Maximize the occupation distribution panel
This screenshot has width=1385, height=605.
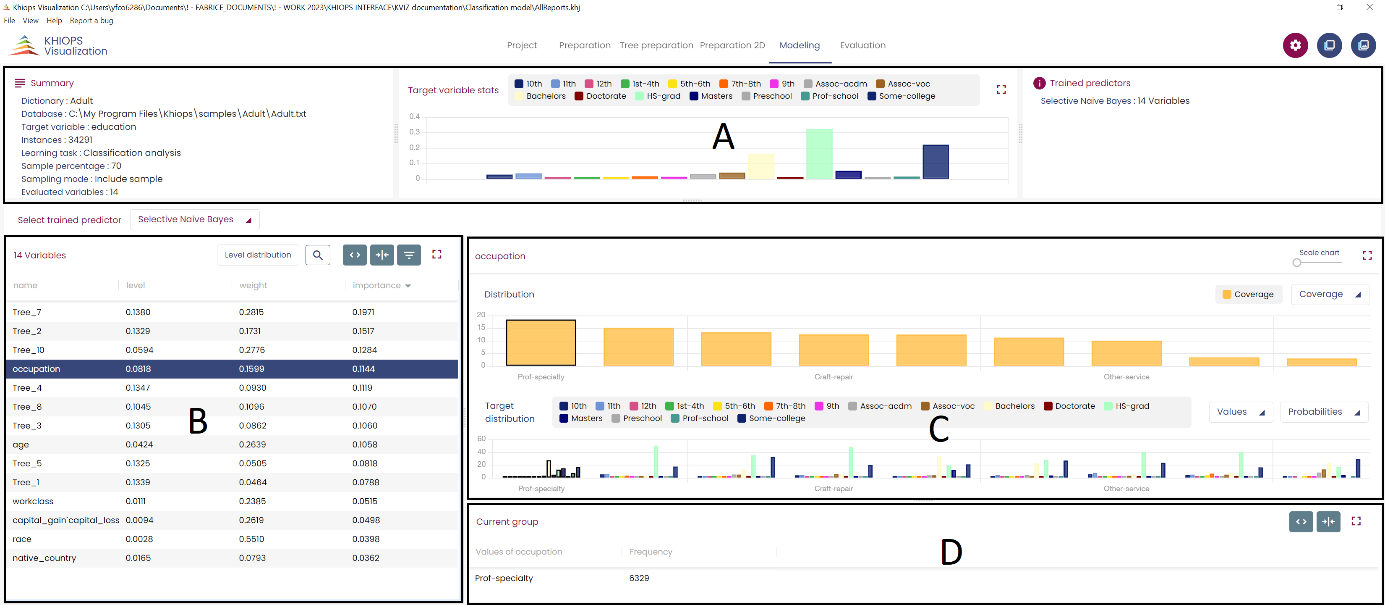click(1367, 256)
